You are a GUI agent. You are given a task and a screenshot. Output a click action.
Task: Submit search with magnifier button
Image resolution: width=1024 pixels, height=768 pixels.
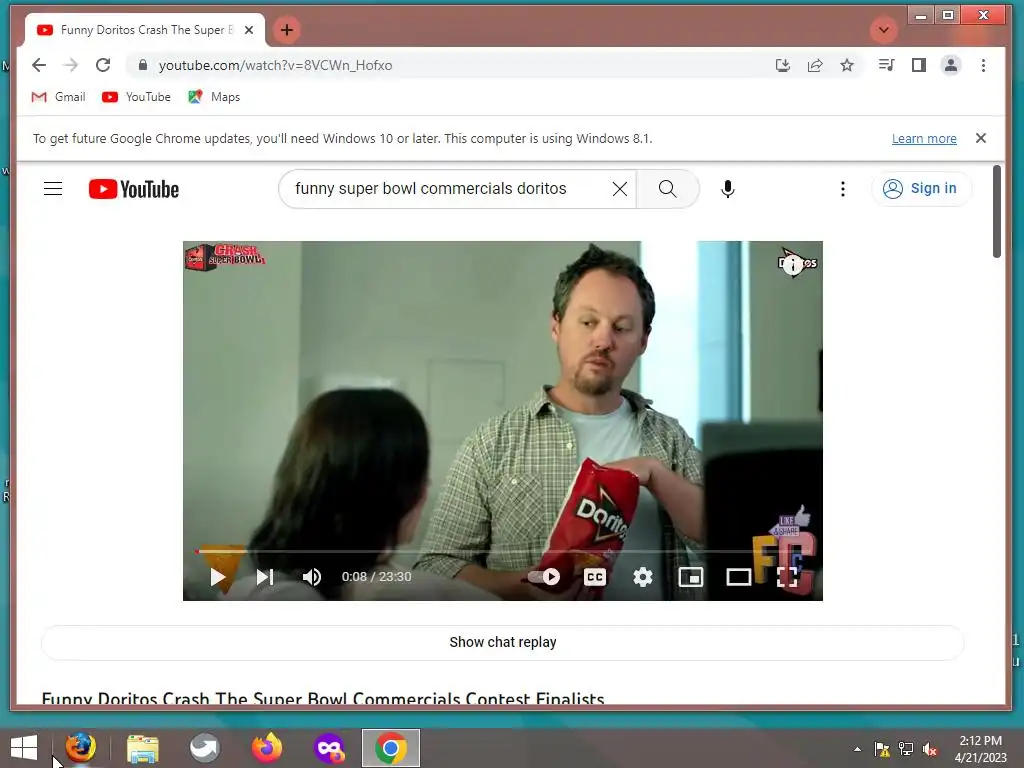[667, 189]
